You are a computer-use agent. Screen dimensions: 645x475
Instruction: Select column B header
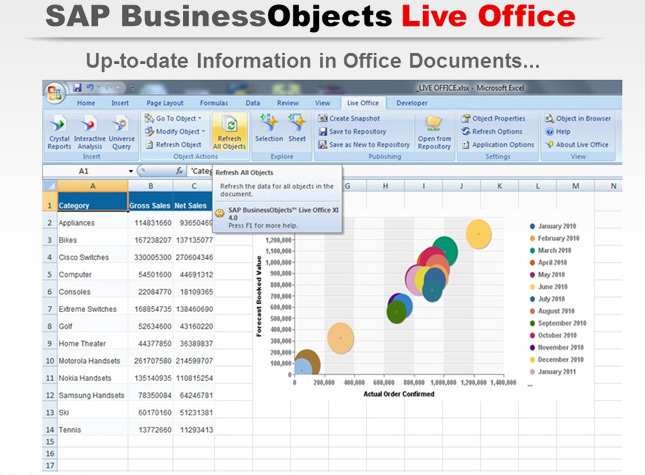pos(151,186)
